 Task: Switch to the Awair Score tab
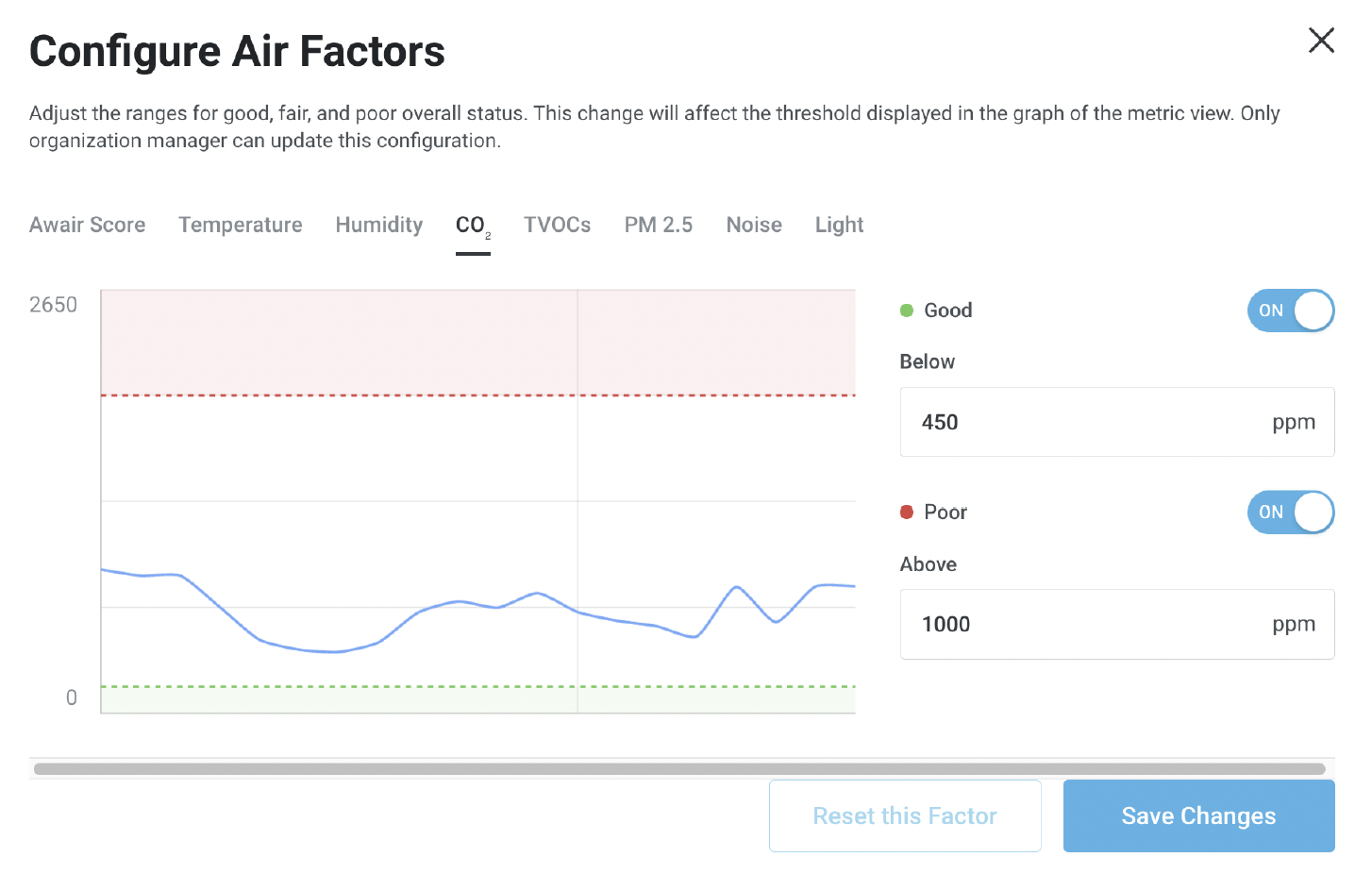pos(87,225)
